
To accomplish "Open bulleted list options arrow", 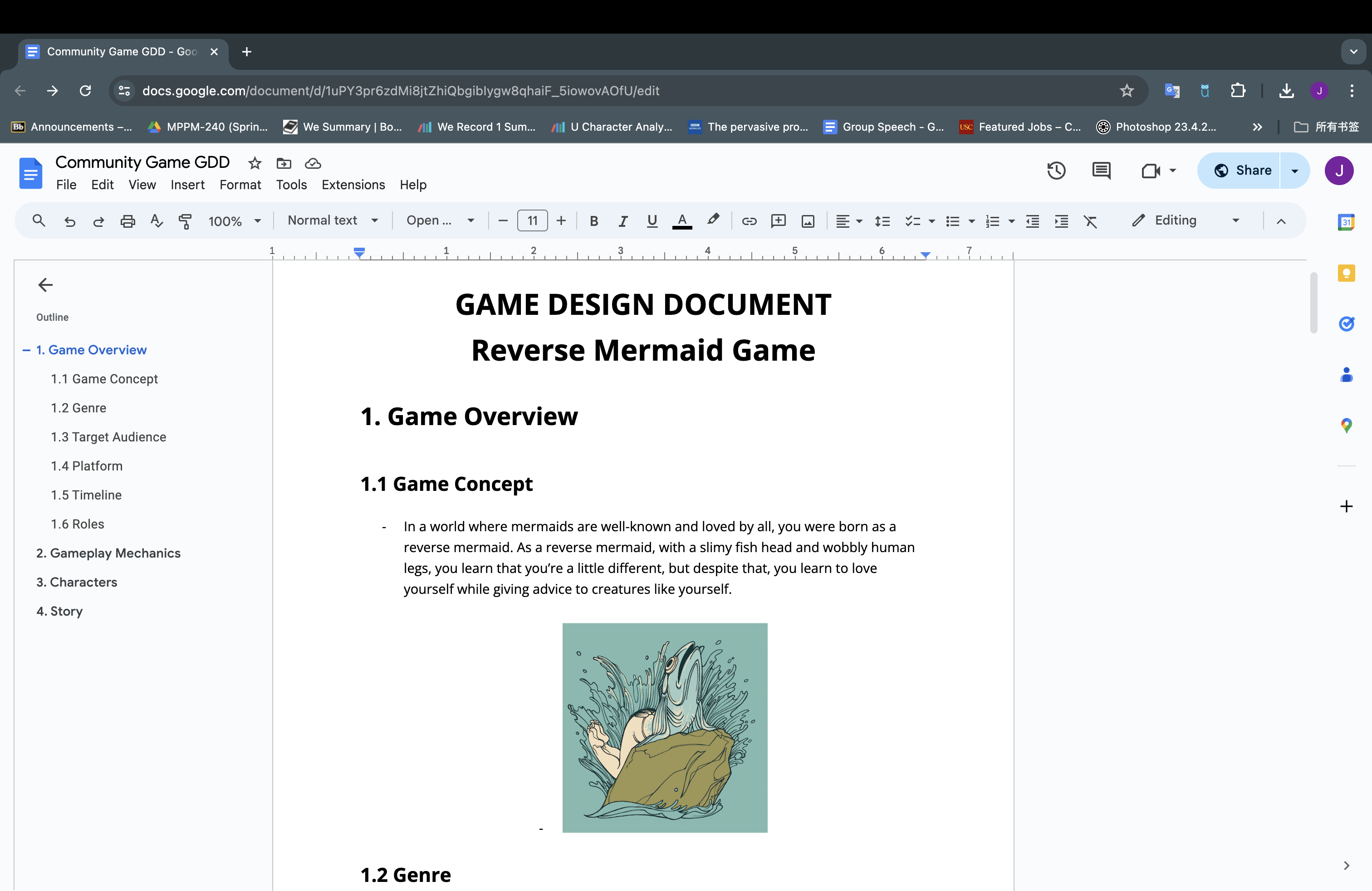I will click(971, 221).
